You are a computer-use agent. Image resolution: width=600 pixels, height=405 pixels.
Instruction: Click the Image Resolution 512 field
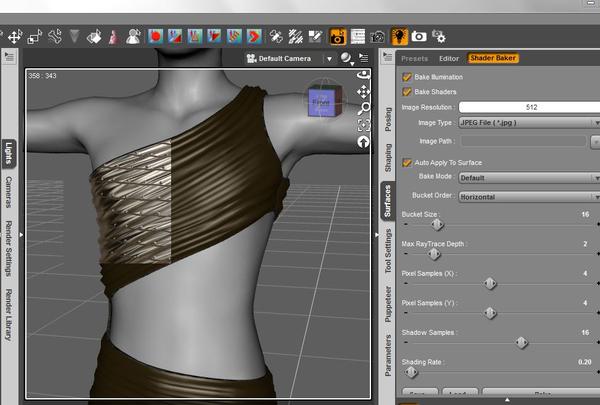click(529, 107)
